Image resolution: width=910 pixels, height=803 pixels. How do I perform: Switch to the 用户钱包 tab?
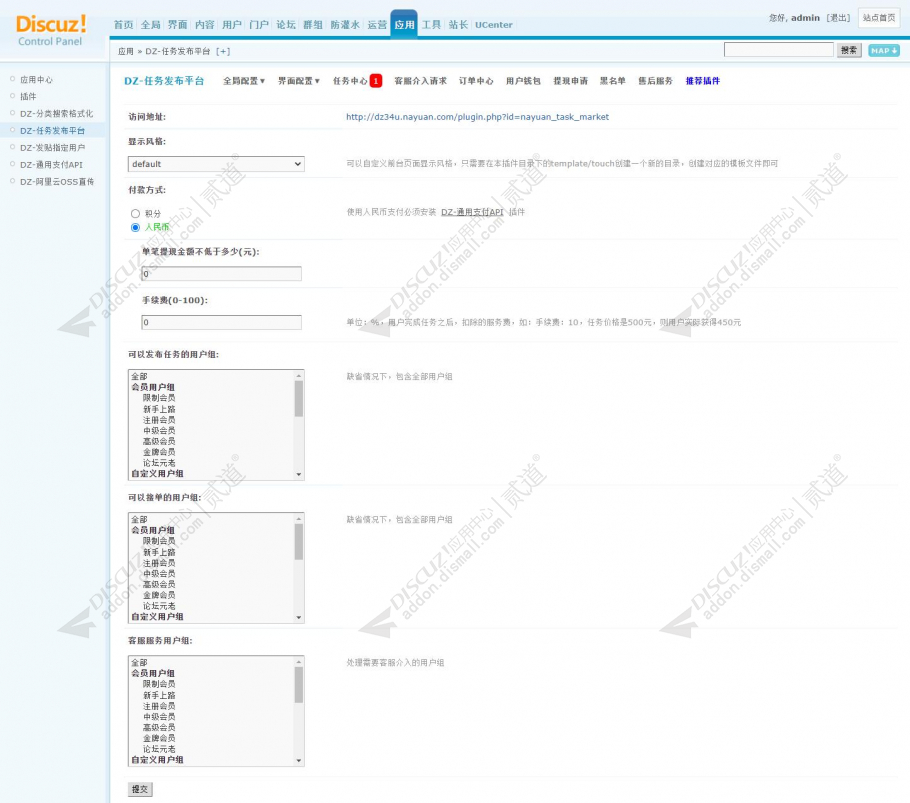tap(523, 81)
